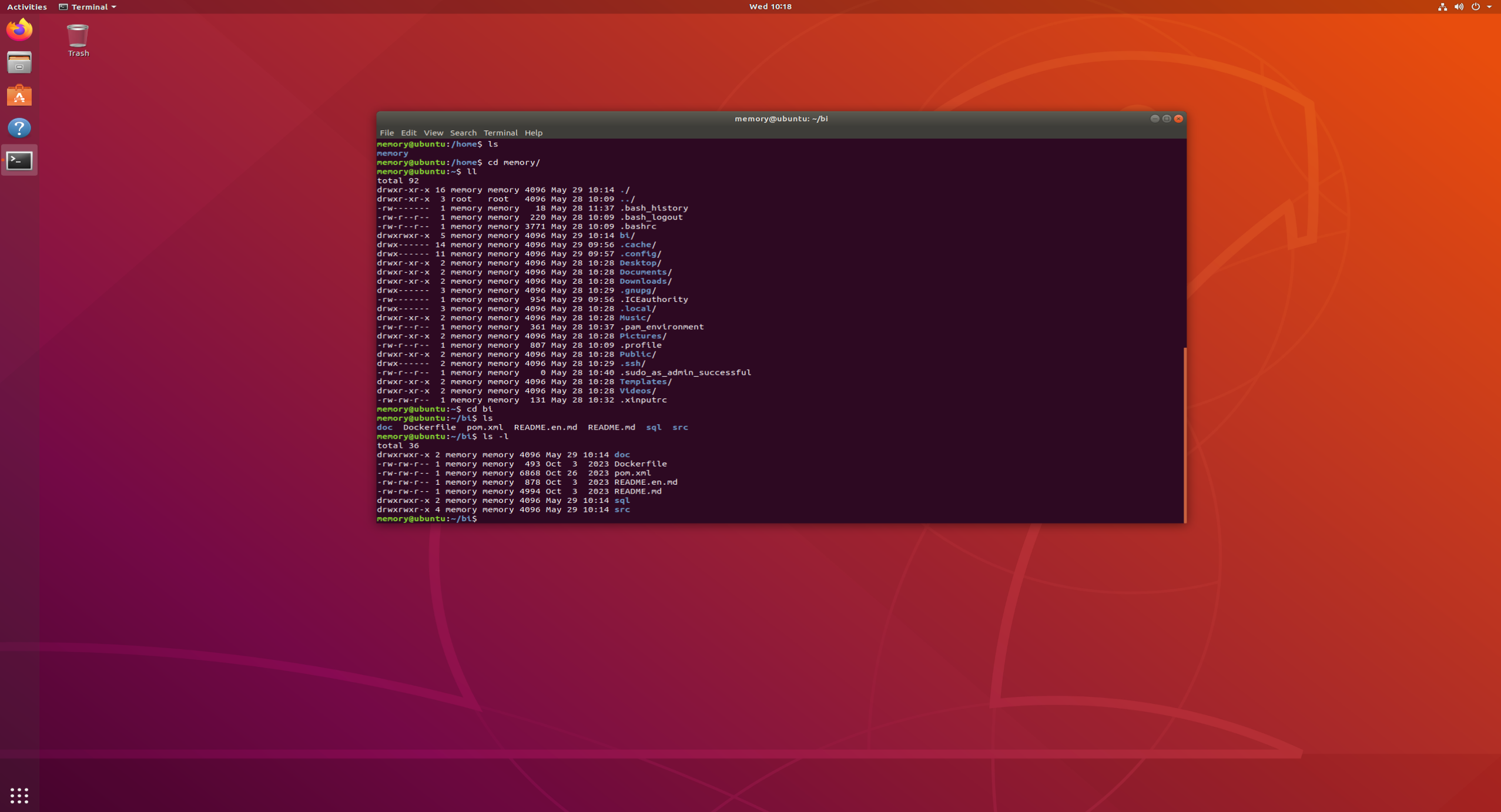The image size is (1501, 812).
Task: Open the View menu in terminal
Action: tap(433, 133)
